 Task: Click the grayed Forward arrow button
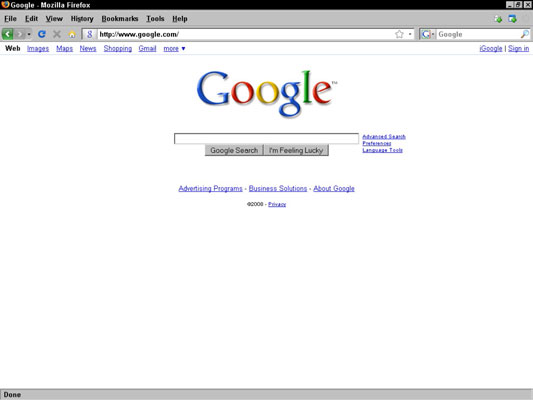tap(20, 34)
